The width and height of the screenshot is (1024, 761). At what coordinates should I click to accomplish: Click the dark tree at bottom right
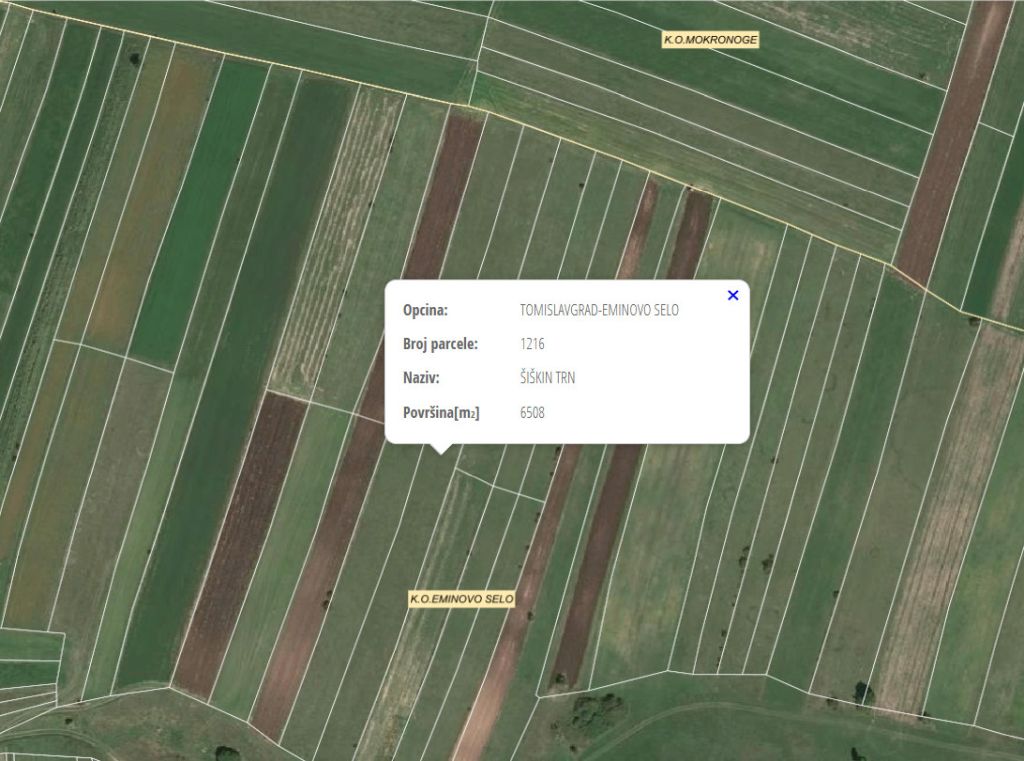click(x=862, y=692)
